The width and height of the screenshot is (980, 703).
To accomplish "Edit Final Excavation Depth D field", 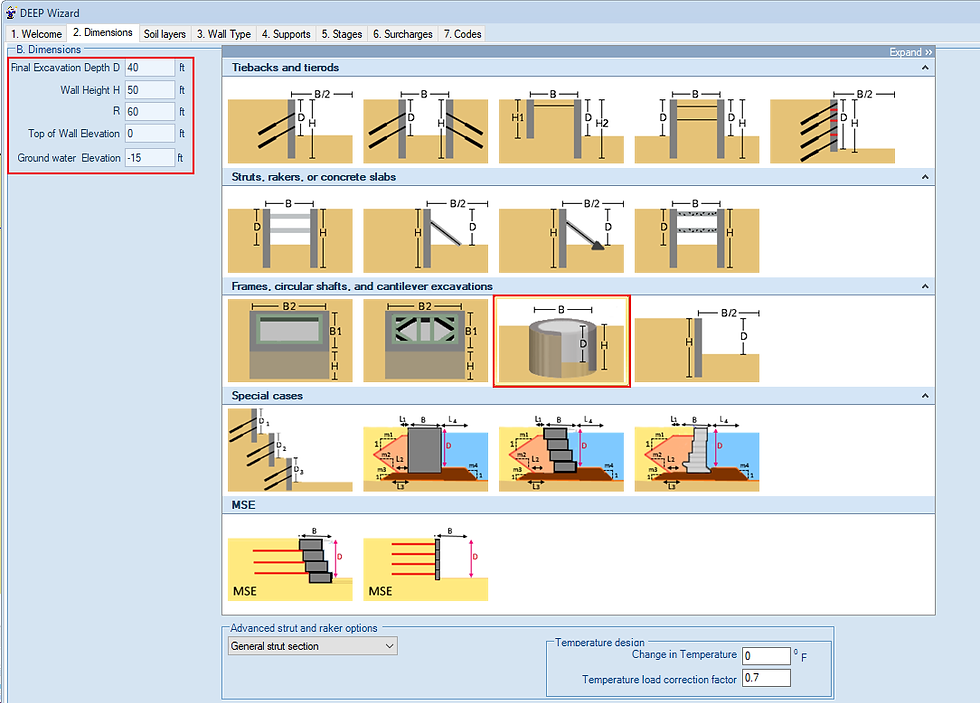I will 150,67.
